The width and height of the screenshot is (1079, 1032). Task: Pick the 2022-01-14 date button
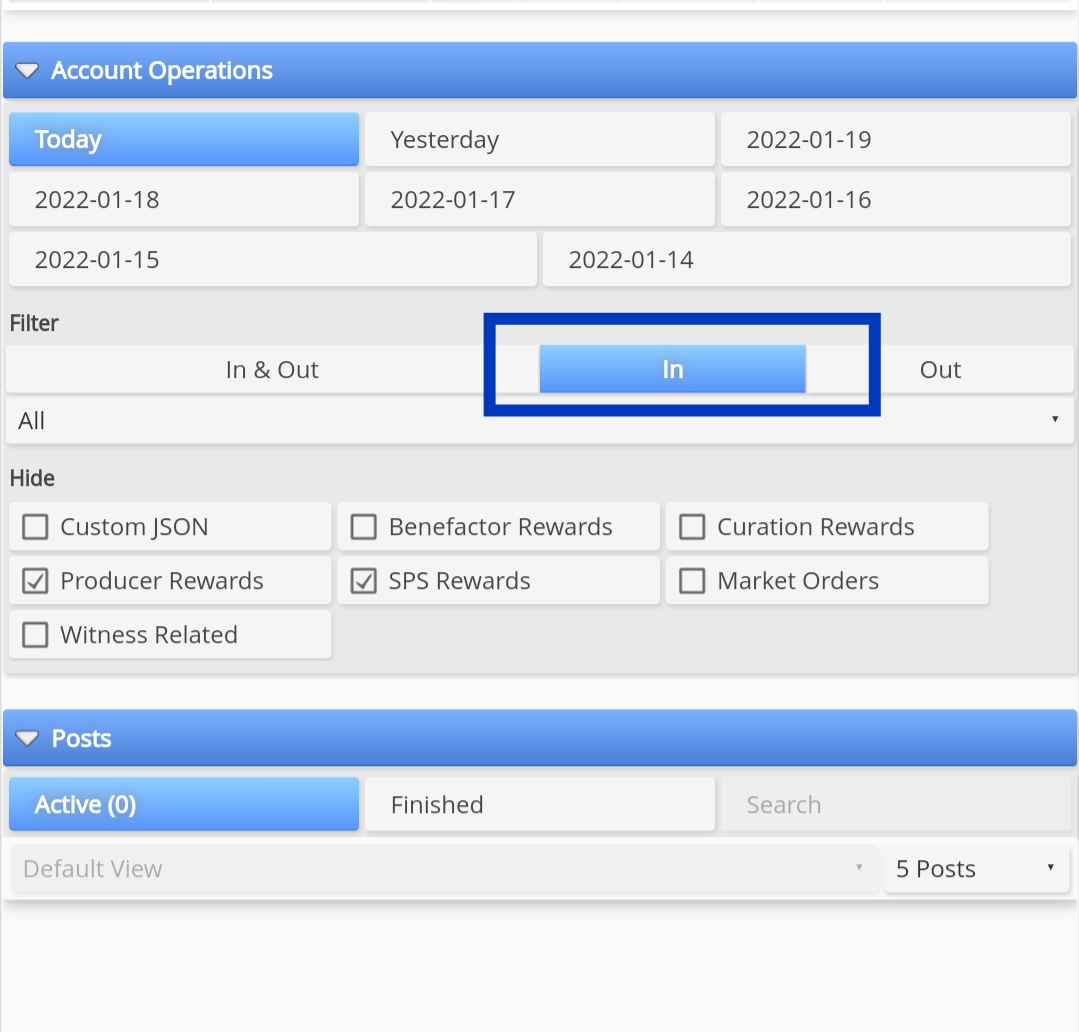[806, 259]
